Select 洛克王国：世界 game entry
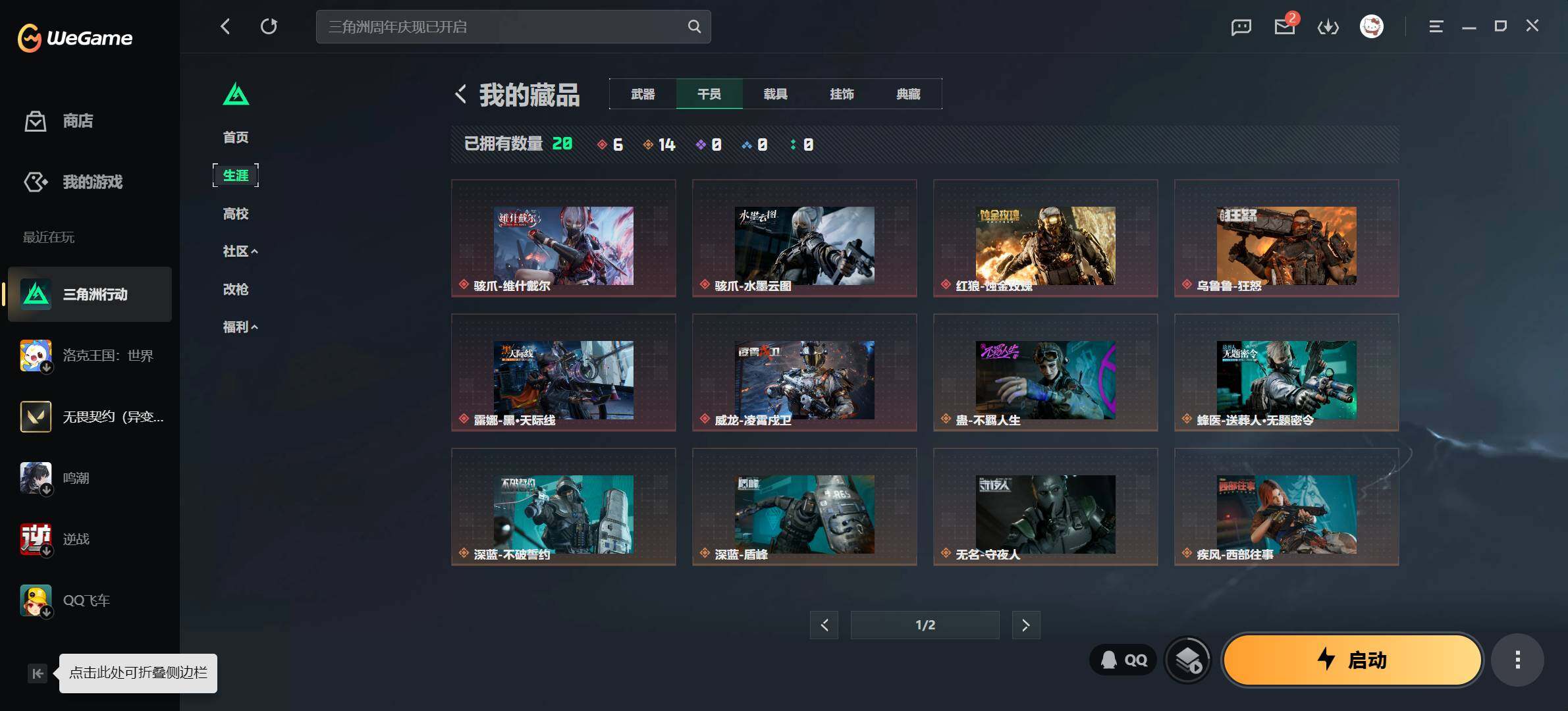The image size is (1568, 711). click(x=90, y=355)
